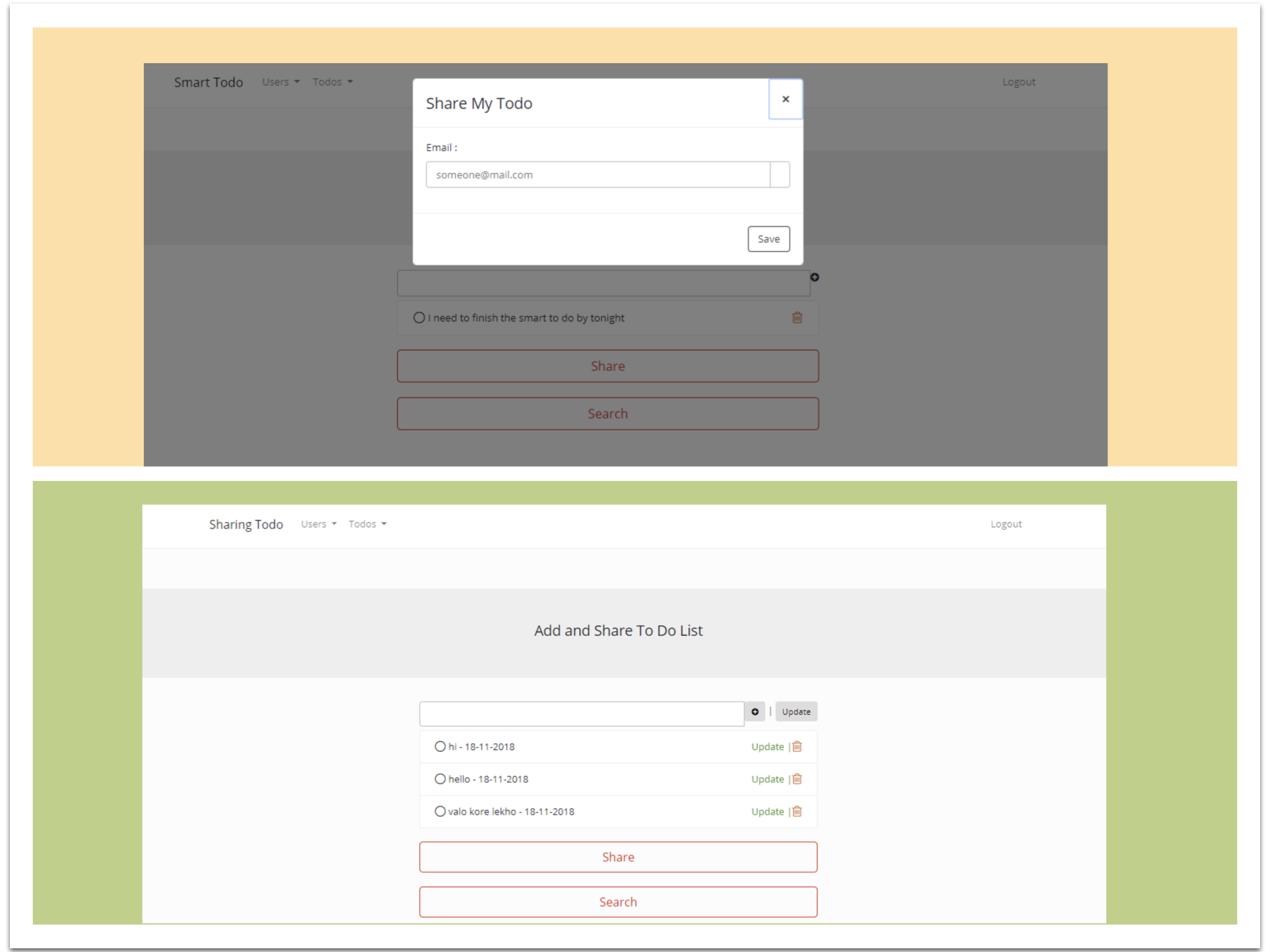Click trash icon for smart to do item
This screenshot has height=952, width=1270.
pos(797,317)
